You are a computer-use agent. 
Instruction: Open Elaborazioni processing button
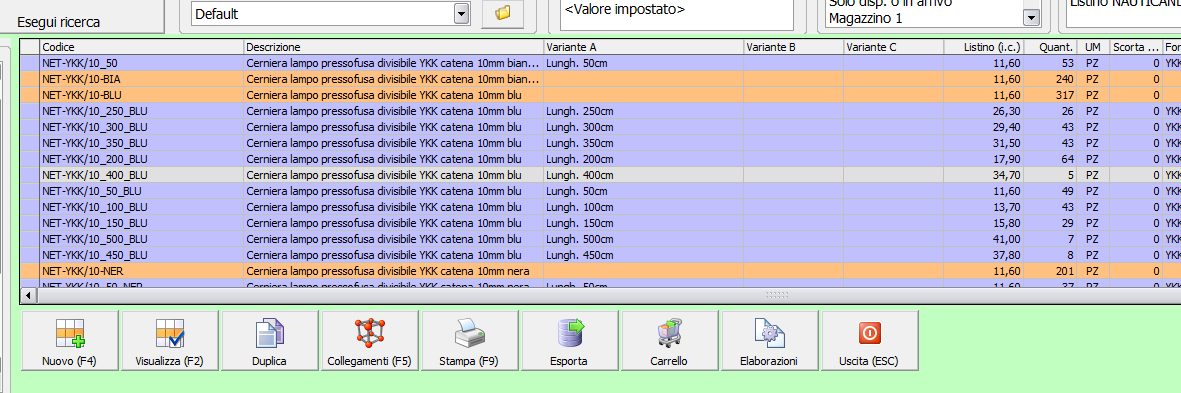(769, 341)
